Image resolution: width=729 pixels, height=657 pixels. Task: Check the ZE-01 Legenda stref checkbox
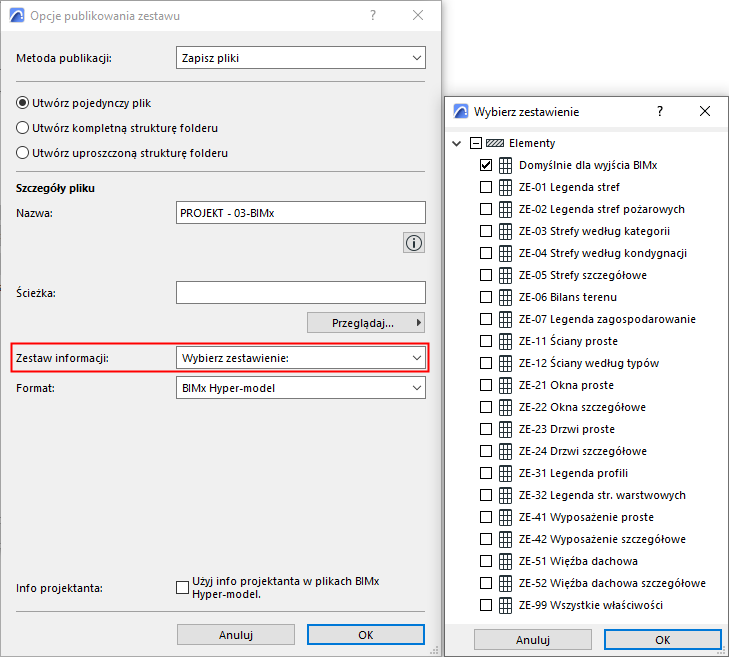[x=486, y=187]
